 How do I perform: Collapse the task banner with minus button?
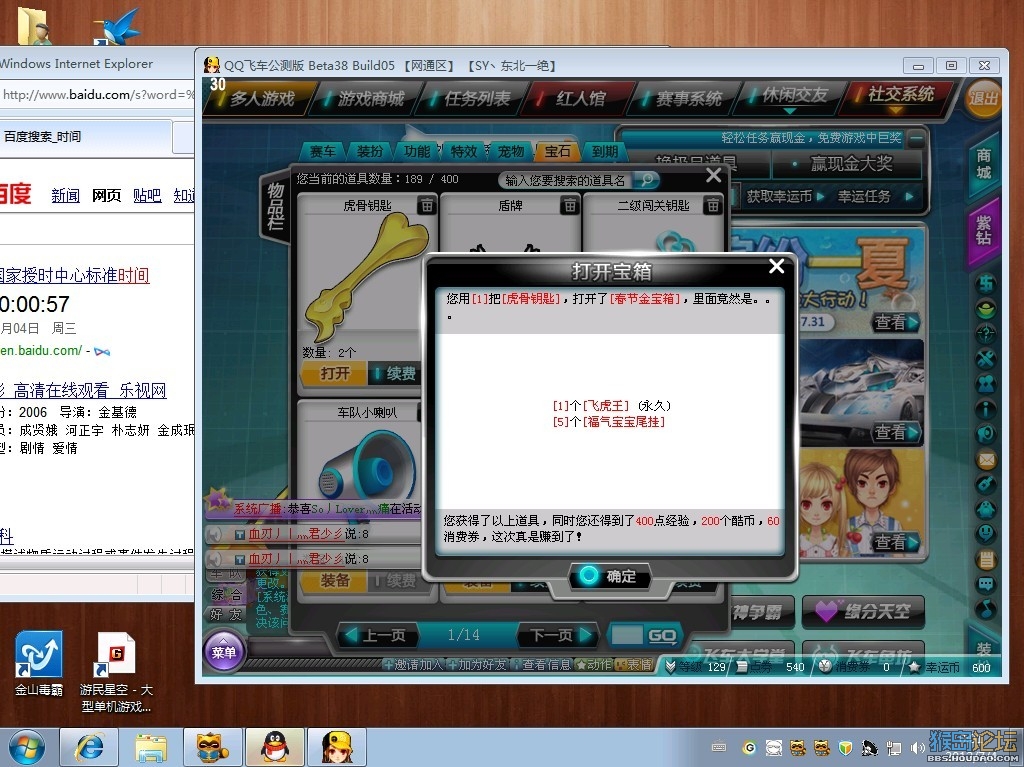coord(917,139)
